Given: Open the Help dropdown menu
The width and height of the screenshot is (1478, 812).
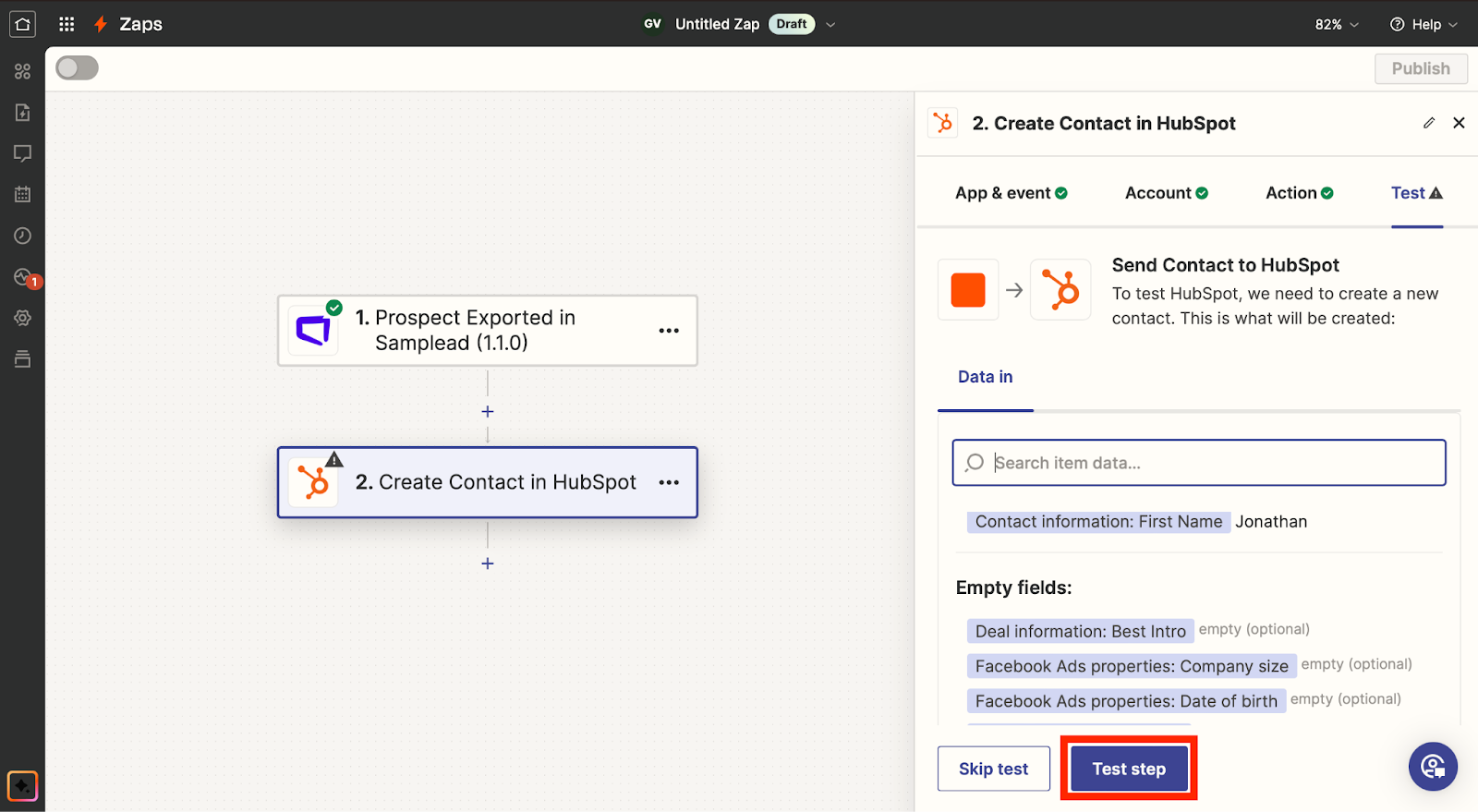Looking at the screenshot, I should coord(1423,25).
